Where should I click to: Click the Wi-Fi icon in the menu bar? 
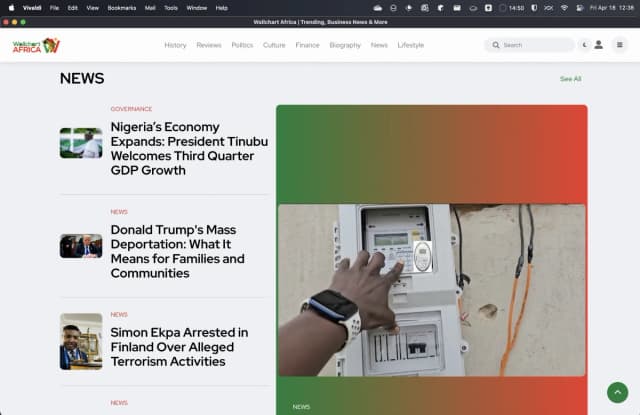pos(564,7)
